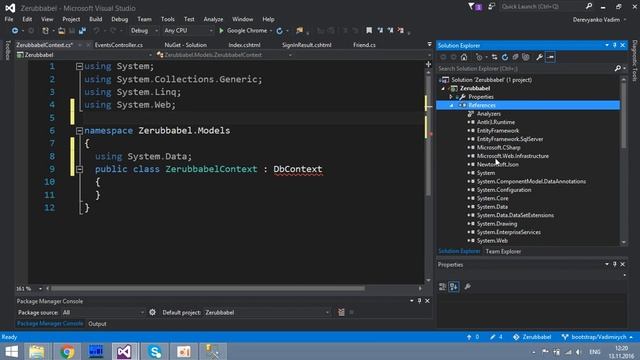
Task: Click Alphabetical sort icon in Properties panel
Action: (x=453, y=287)
